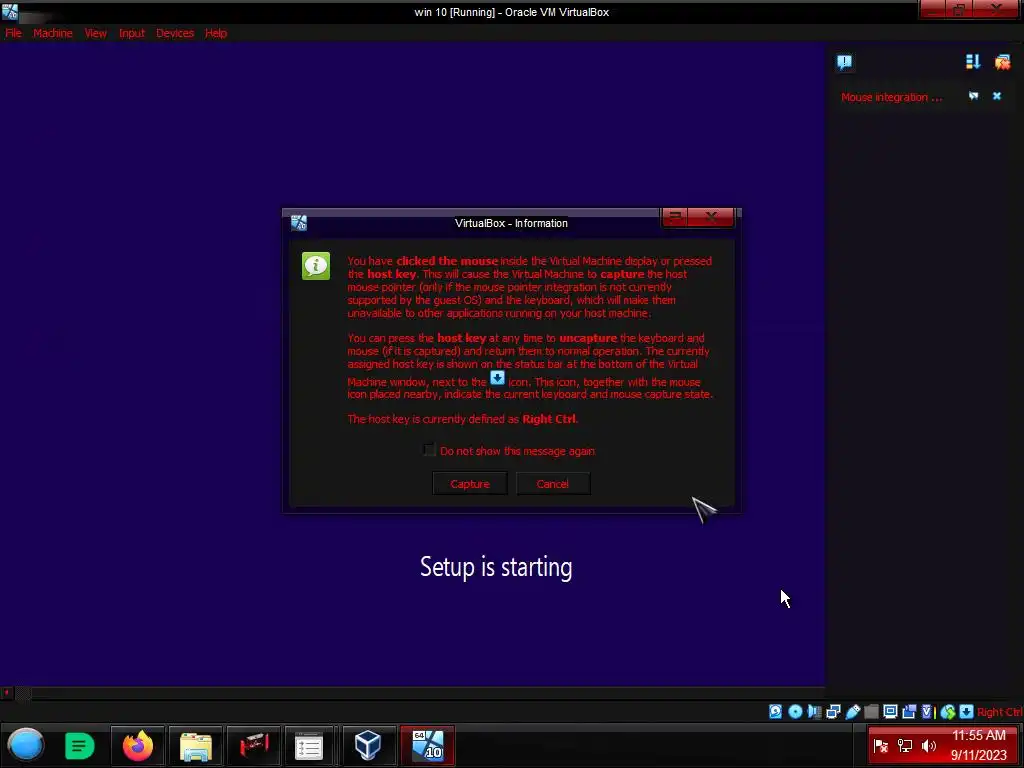Open the checklist window taskbar icon
The image size is (1024, 768).
click(309, 746)
